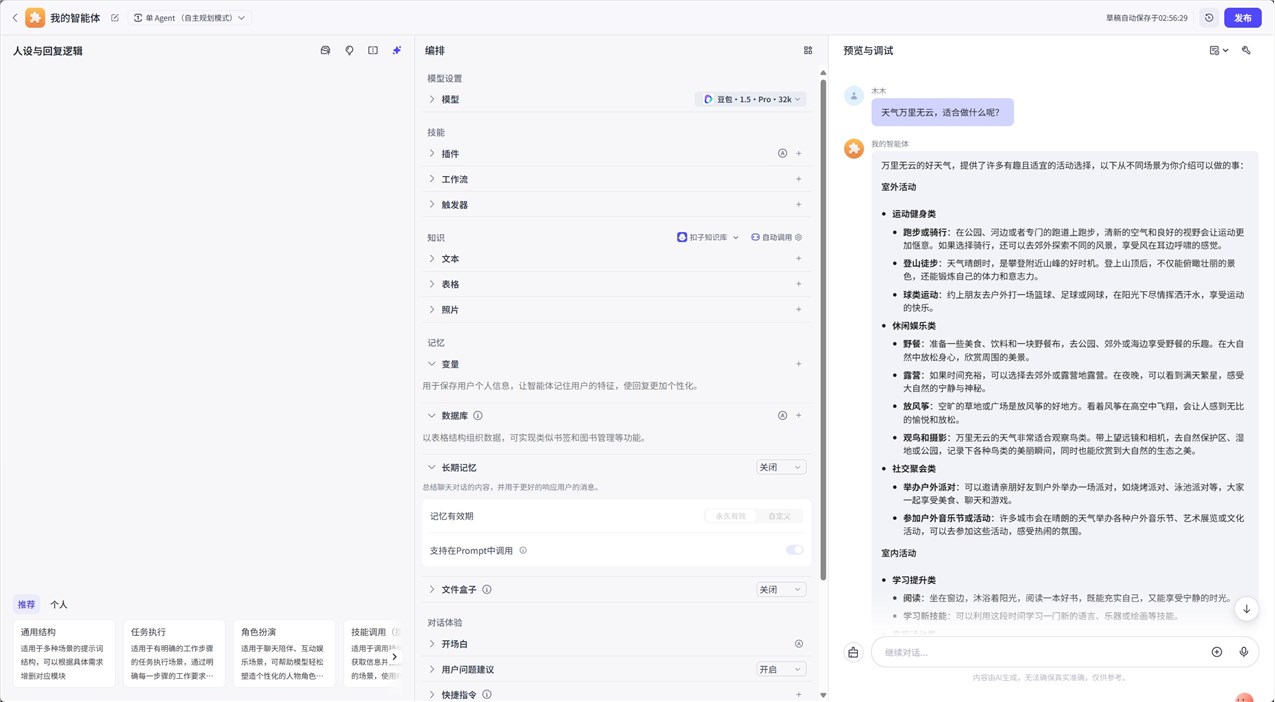Click the 发布 publish button
The height and width of the screenshot is (702, 1275).
pyautogui.click(x=1243, y=18)
